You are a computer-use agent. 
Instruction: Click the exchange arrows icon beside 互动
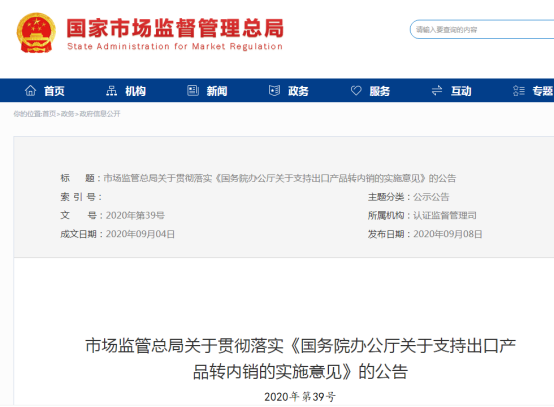[437, 90]
